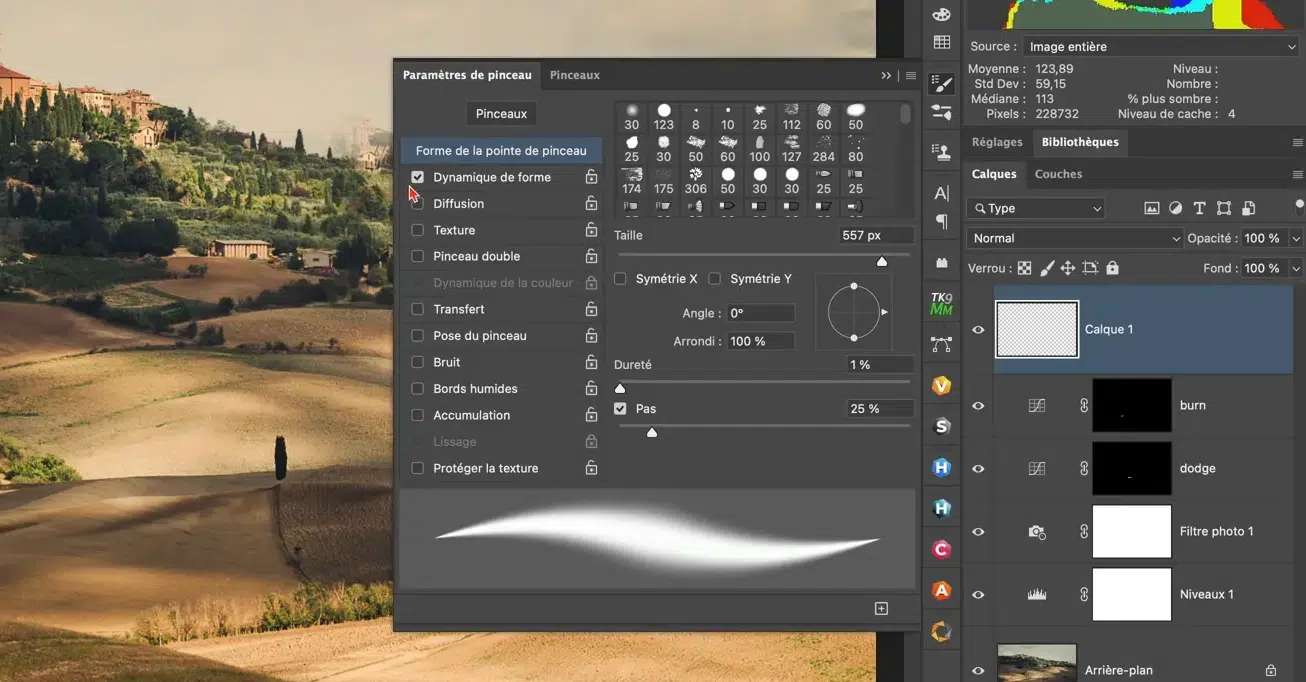Toggle lock icon next to Dynamique de forme
1306x682 pixels.
591,177
